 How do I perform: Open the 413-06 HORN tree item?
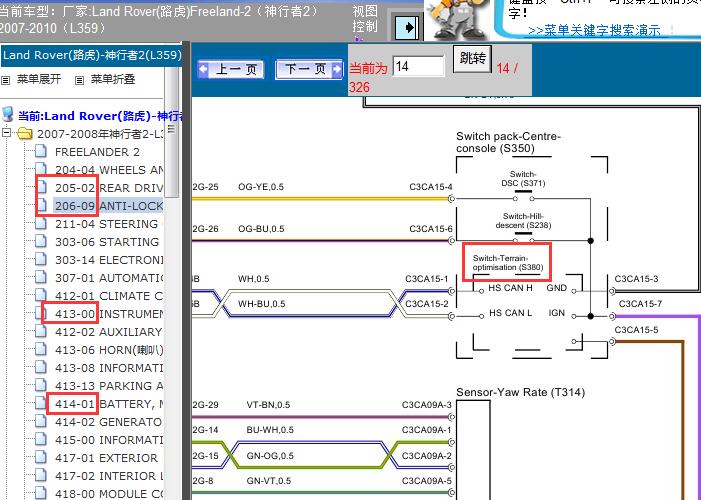[109, 350]
